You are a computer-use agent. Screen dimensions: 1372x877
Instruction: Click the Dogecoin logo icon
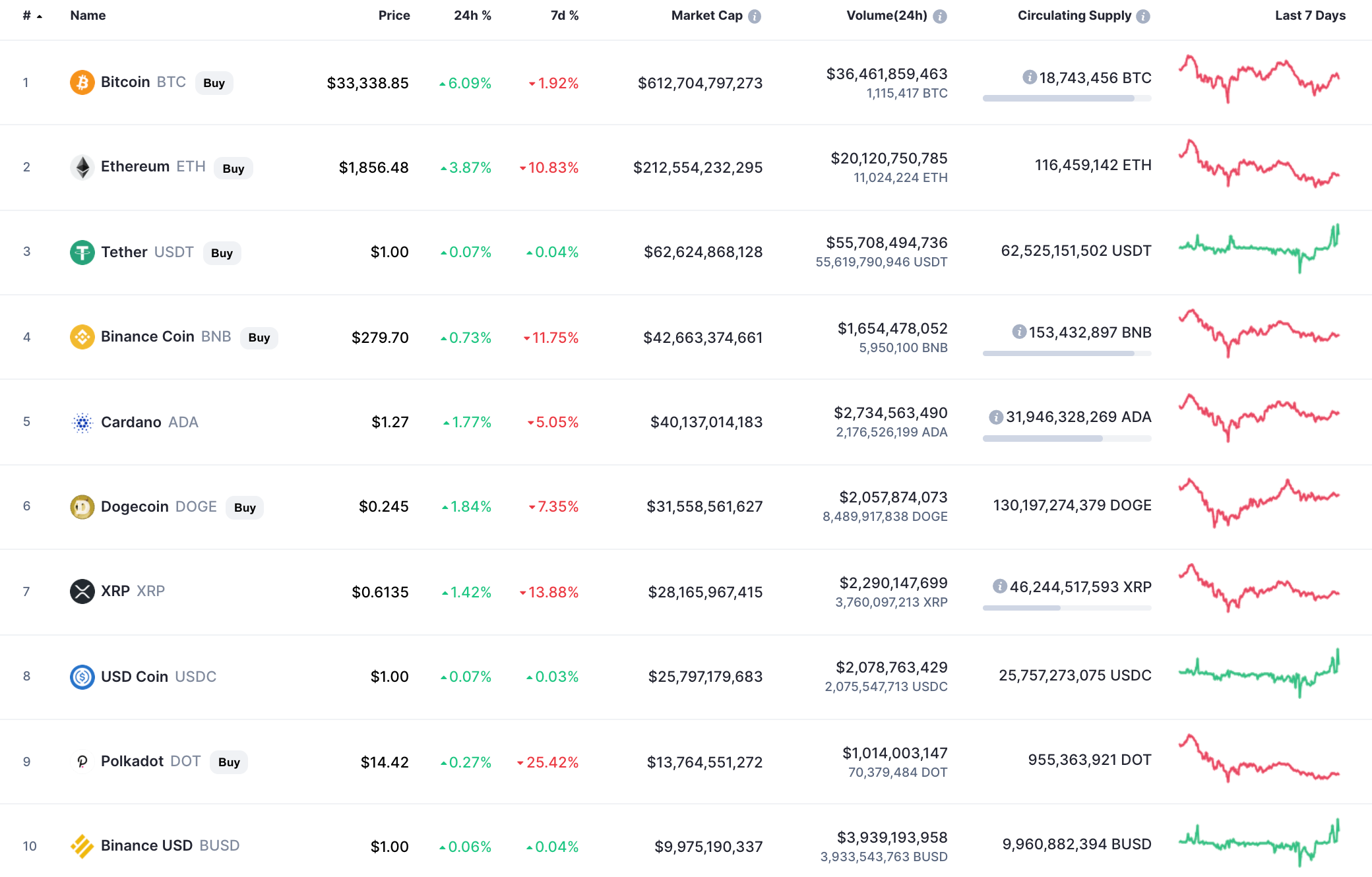coord(82,506)
